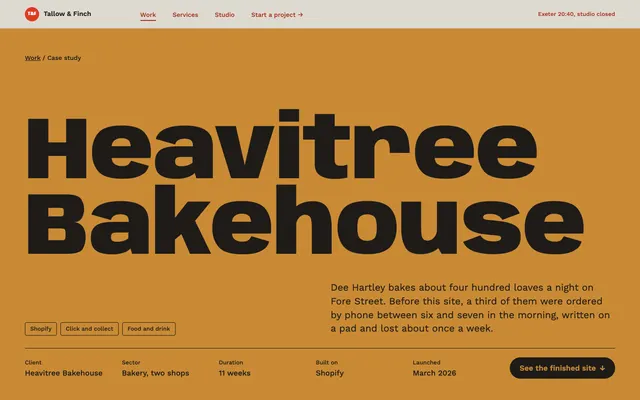Click the Client label

pyautogui.click(x=33, y=362)
